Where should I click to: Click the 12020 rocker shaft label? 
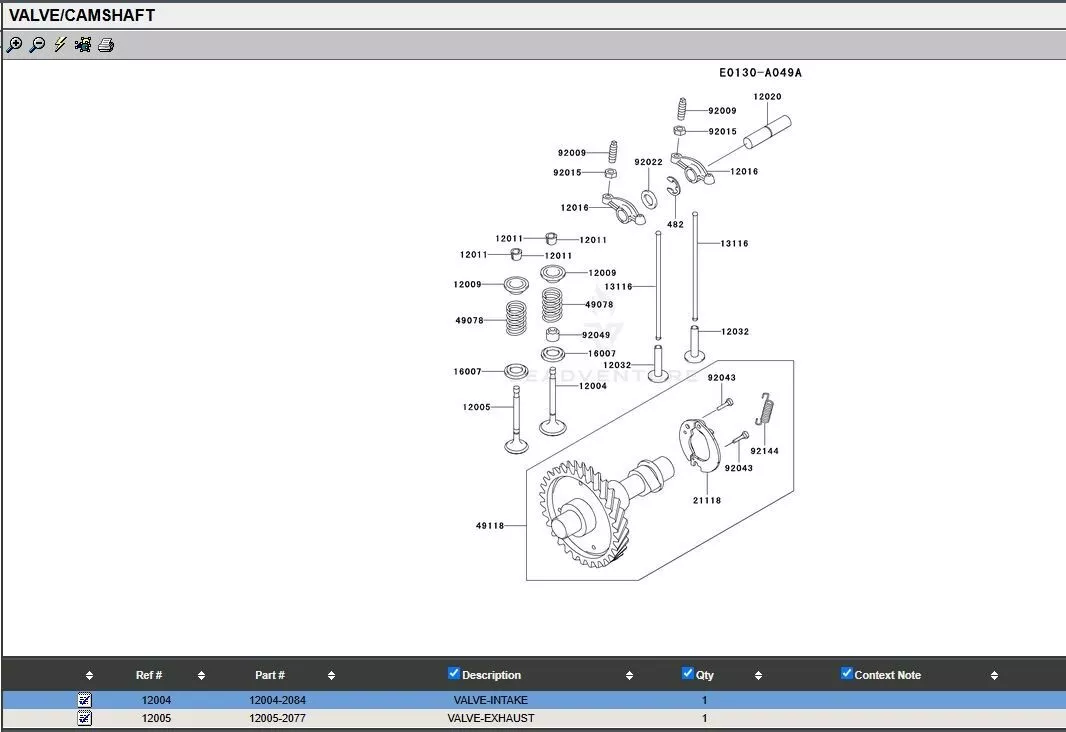[767, 97]
